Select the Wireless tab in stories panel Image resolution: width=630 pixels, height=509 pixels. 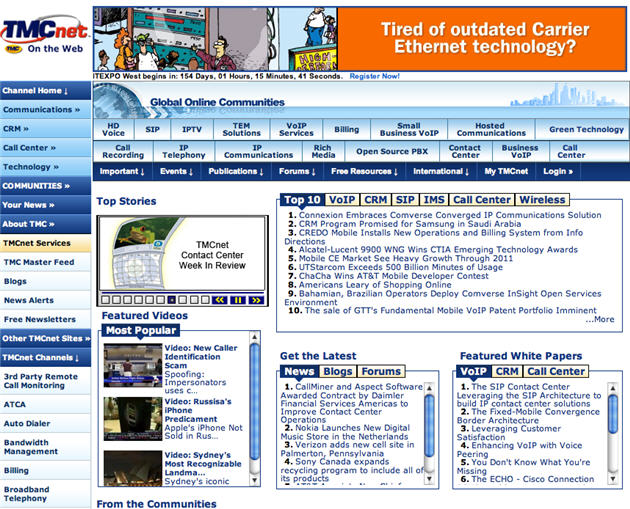coord(542,199)
